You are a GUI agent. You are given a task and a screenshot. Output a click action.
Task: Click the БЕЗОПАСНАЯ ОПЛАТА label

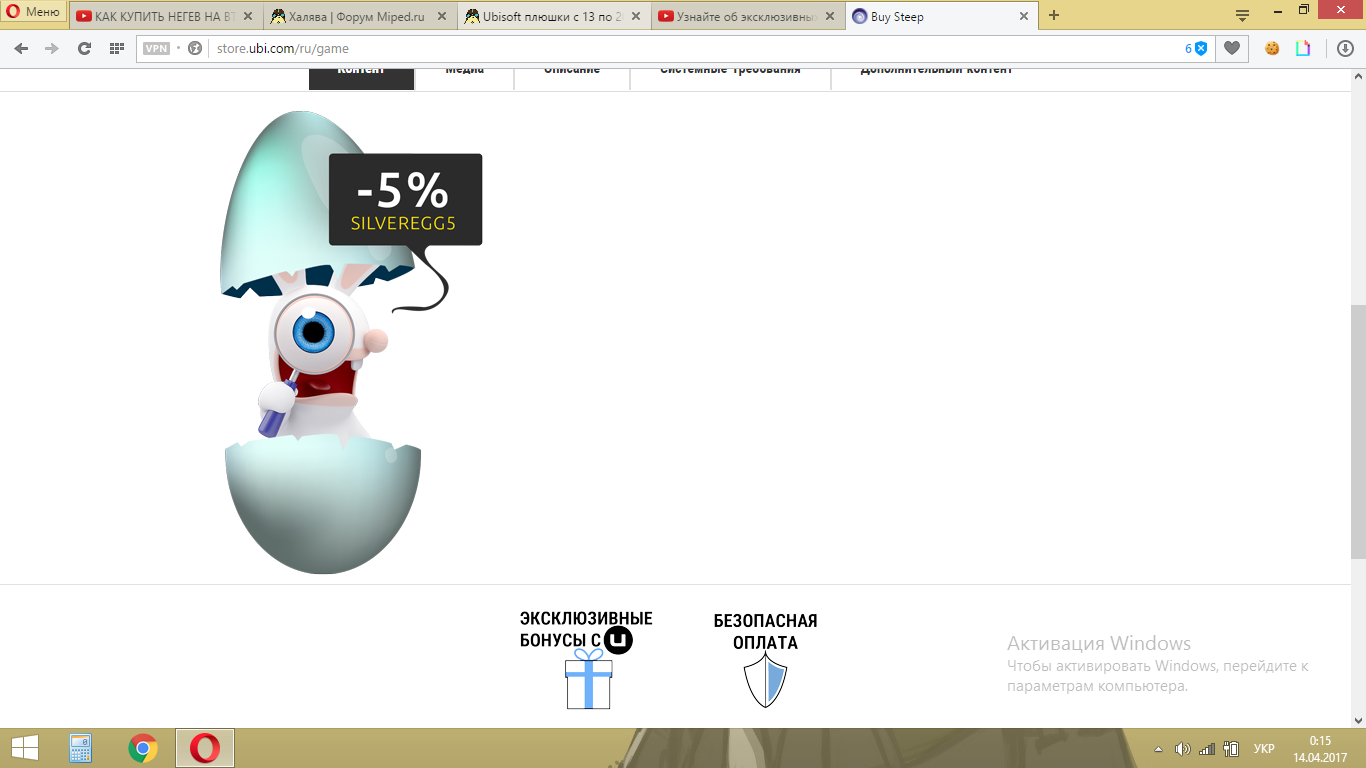click(766, 632)
